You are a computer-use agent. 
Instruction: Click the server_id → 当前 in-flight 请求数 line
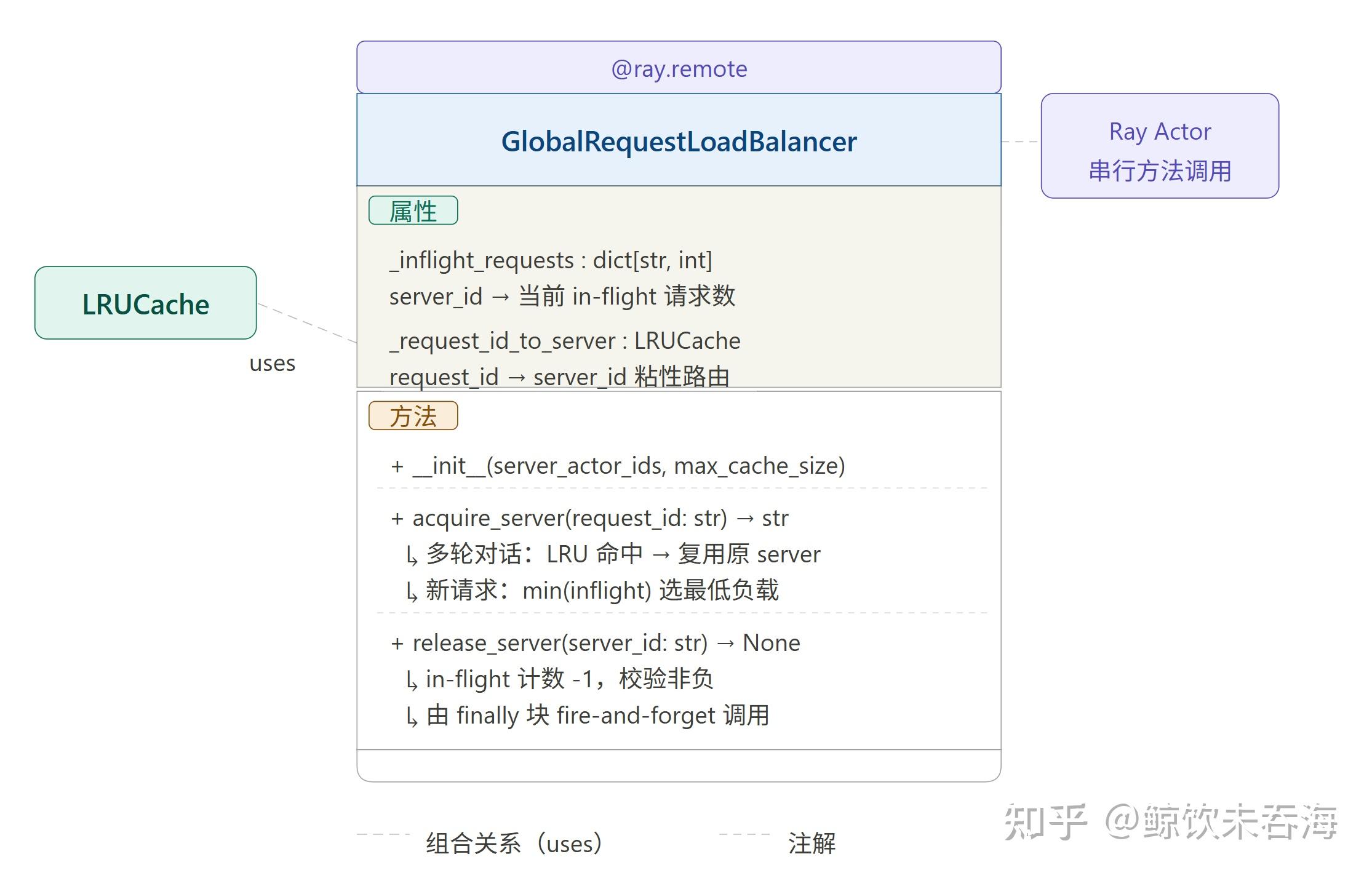(x=562, y=296)
